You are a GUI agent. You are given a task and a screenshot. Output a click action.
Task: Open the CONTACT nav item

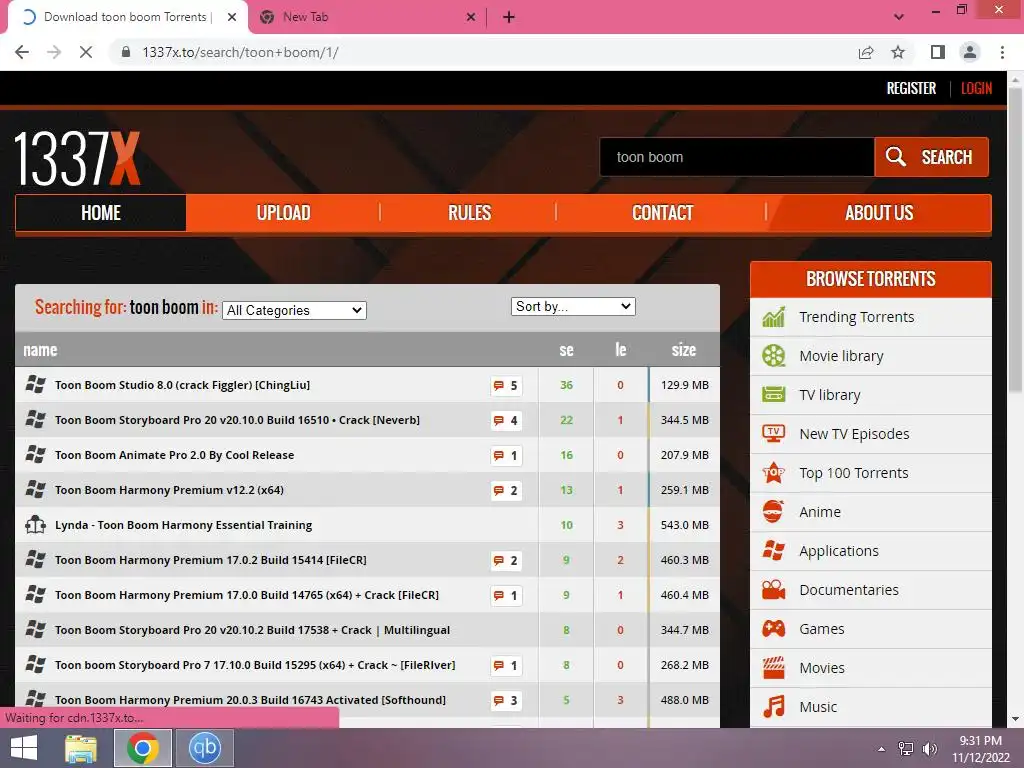pos(662,213)
